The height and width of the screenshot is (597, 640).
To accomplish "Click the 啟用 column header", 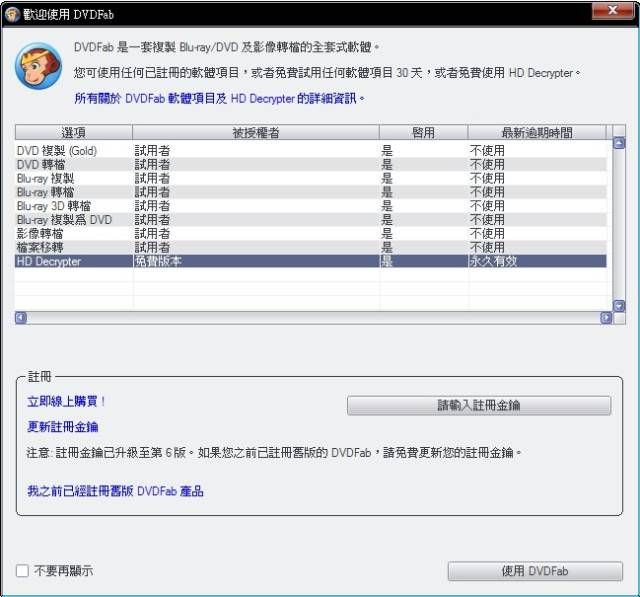I will click(423, 132).
